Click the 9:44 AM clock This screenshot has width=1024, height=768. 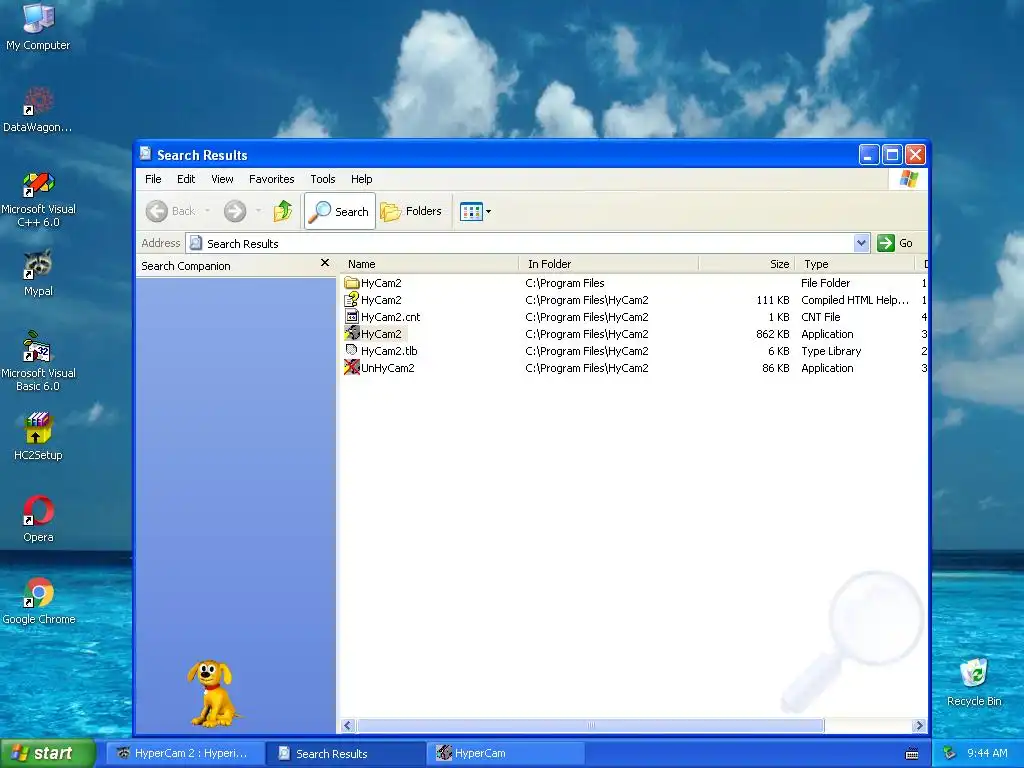[x=987, y=753]
